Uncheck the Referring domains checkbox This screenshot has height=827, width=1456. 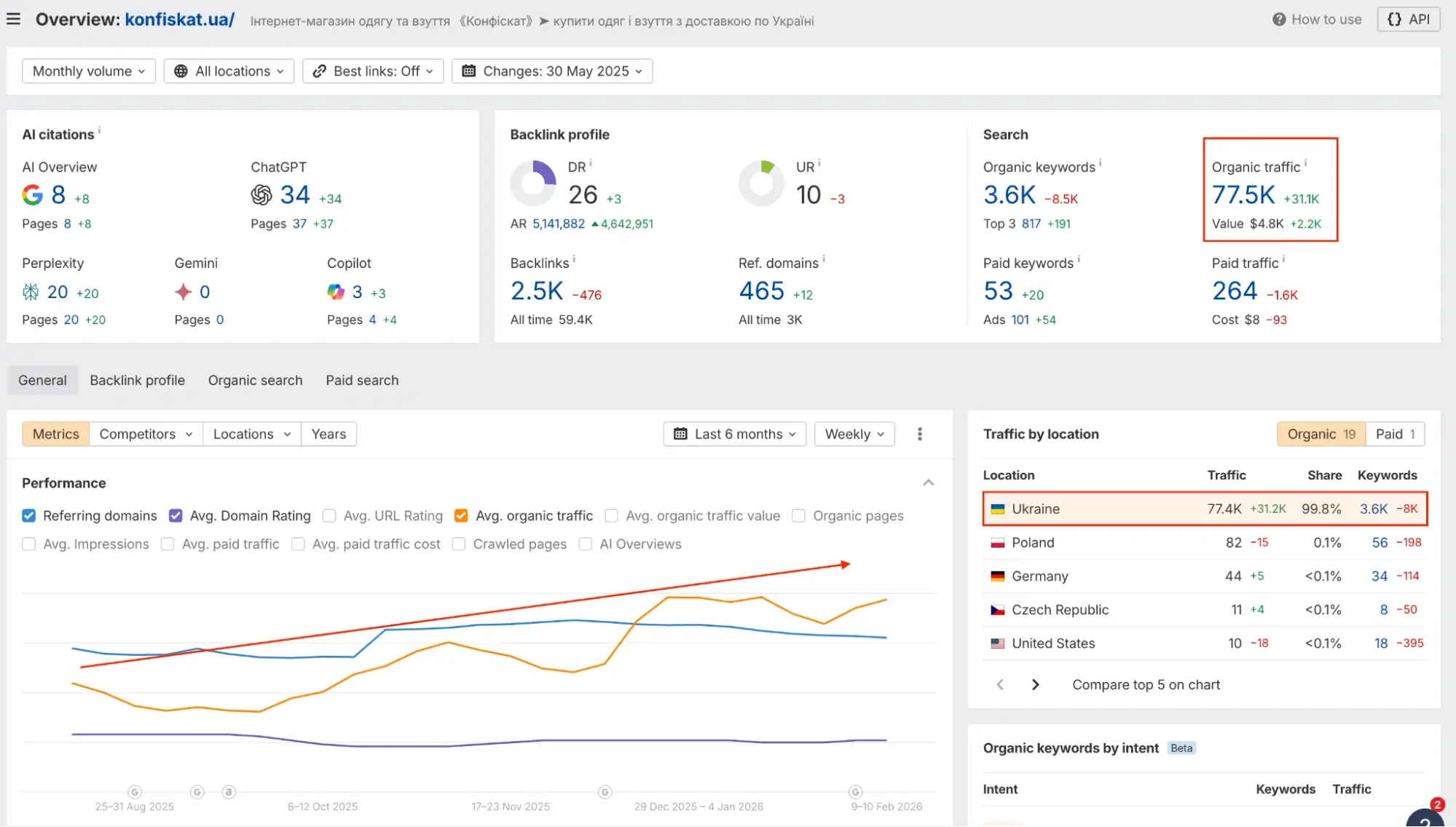[29, 516]
